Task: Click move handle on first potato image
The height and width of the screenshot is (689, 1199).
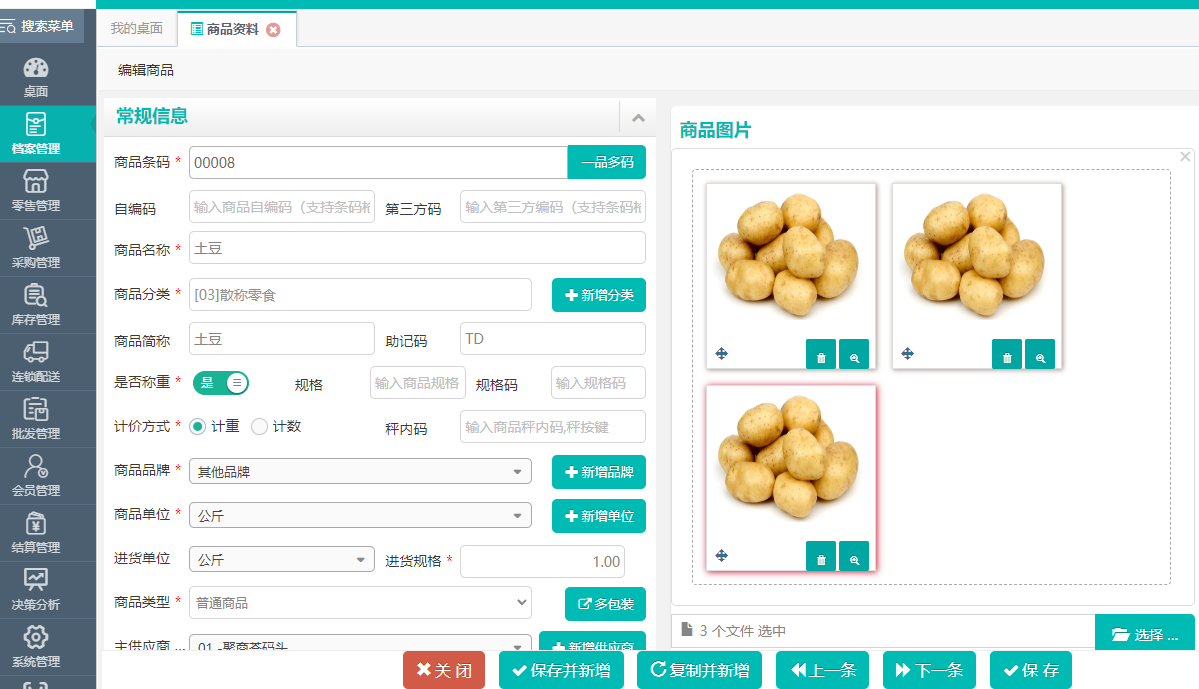Action: click(721, 353)
